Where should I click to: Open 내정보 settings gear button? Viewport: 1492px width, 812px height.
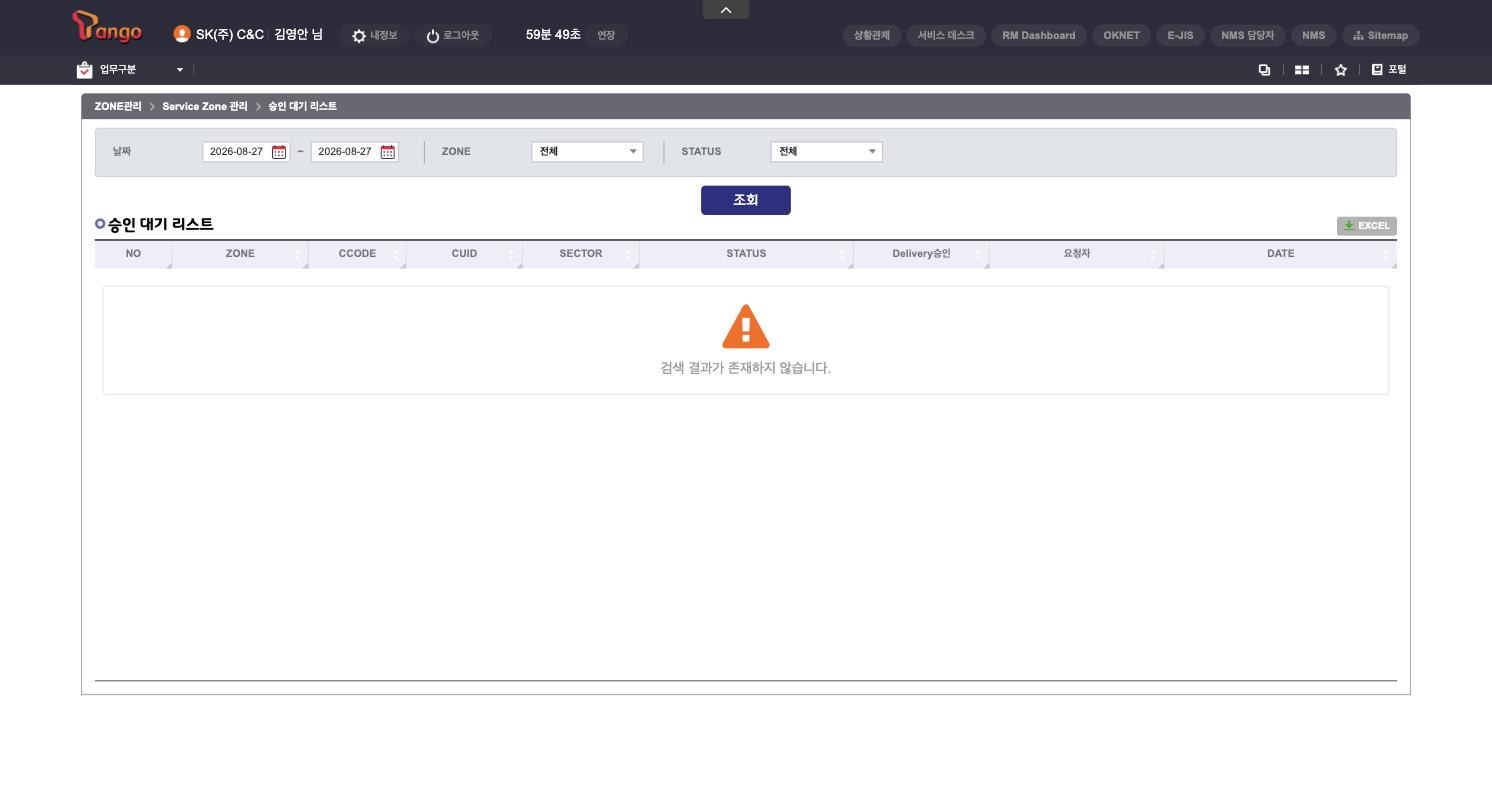pos(374,36)
